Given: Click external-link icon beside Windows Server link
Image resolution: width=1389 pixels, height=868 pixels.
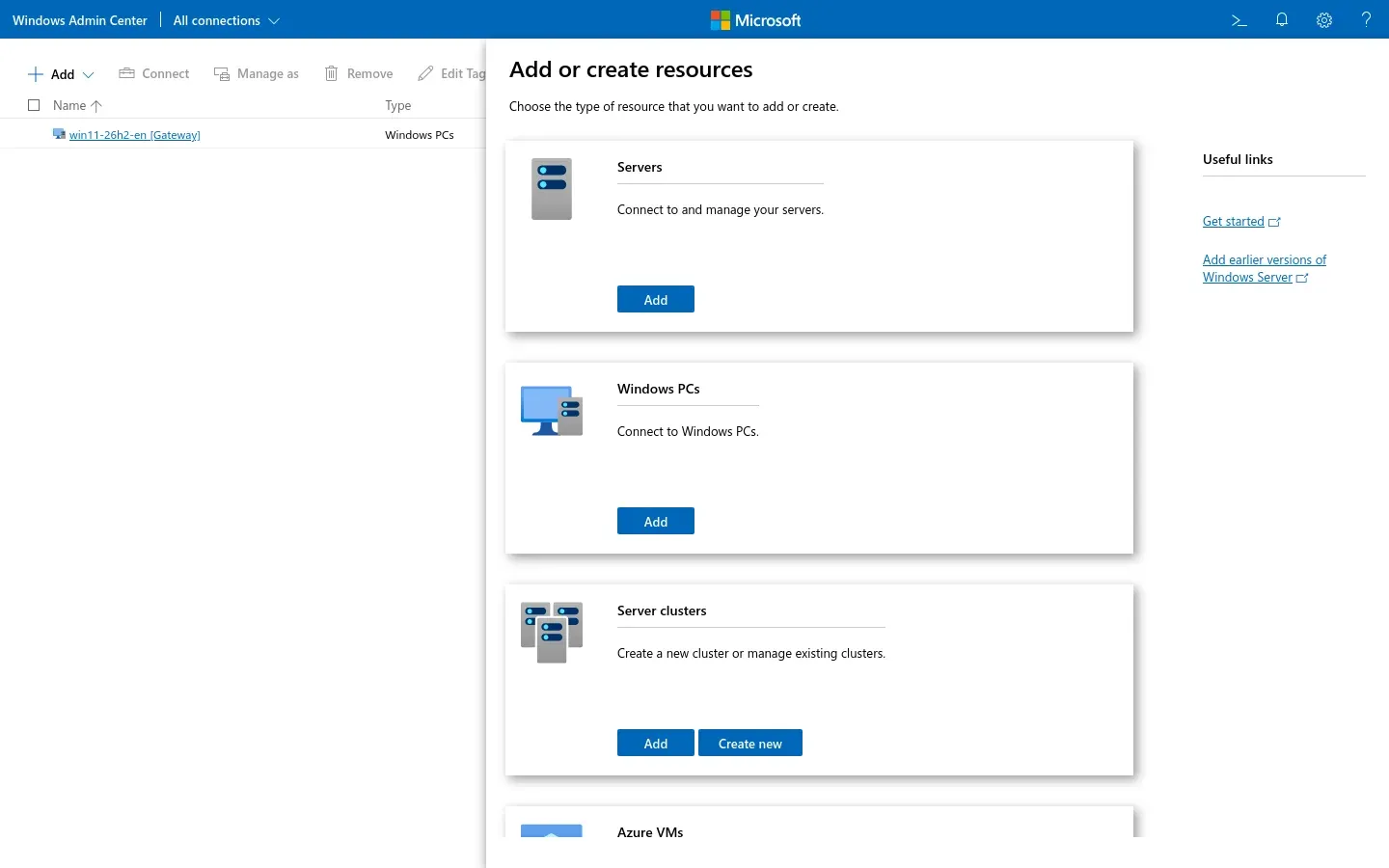Looking at the screenshot, I should (x=1302, y=278).
